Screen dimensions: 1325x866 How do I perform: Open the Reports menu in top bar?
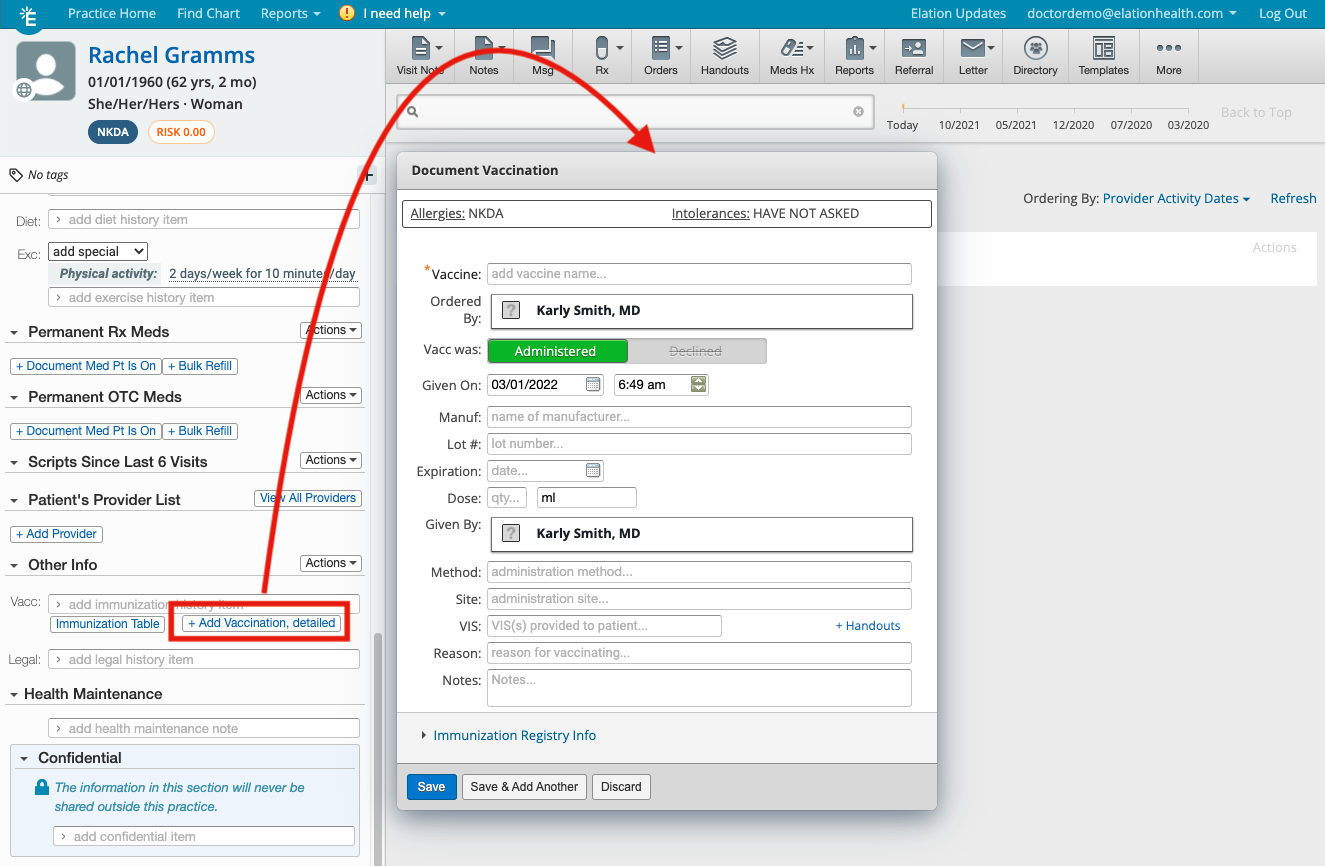pos(290,13)
